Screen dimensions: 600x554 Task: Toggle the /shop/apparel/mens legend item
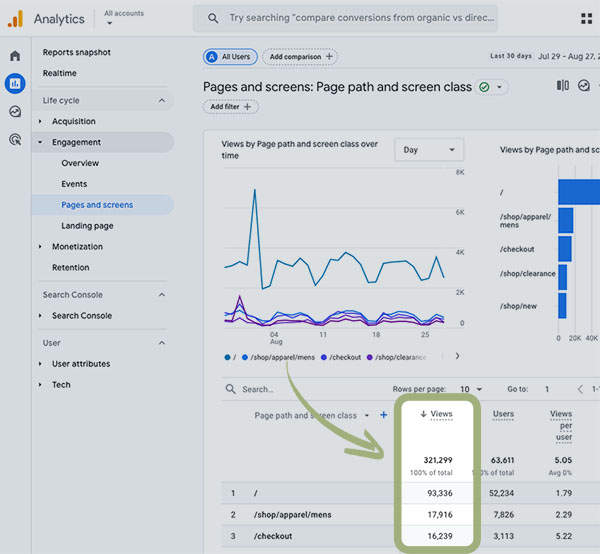[x=282, y=357]
